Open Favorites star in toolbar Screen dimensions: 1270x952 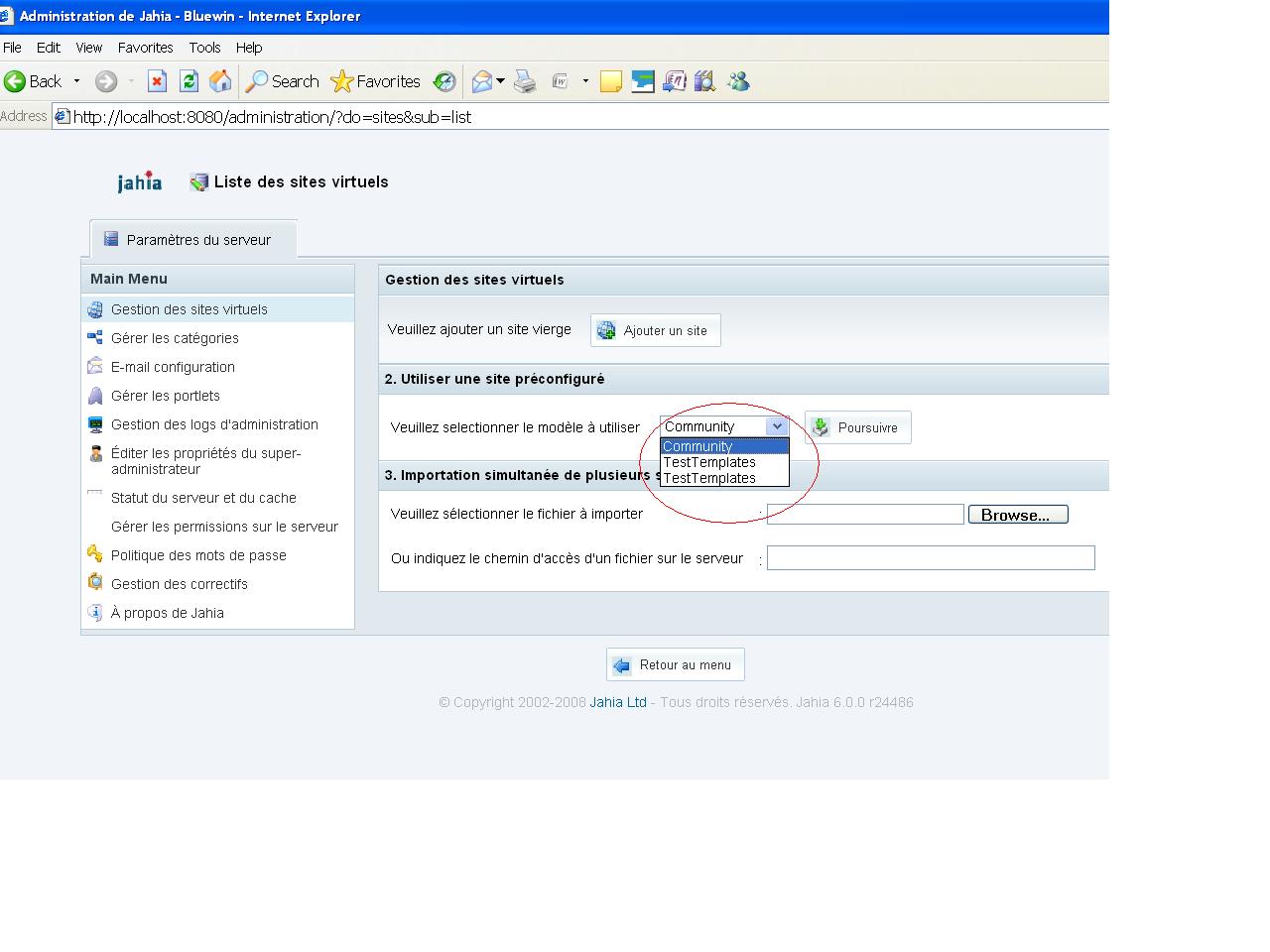[376, 81]
